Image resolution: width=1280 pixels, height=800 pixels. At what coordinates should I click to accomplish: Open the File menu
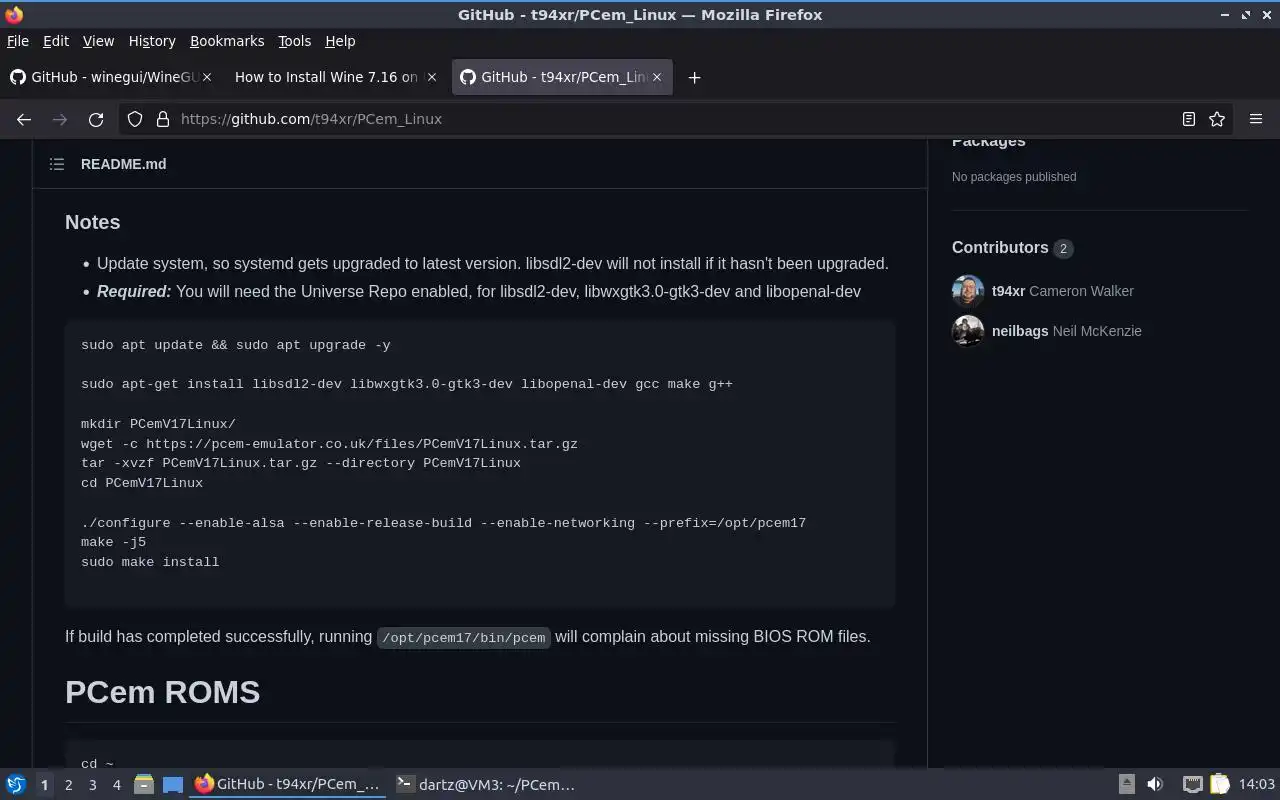[x=18, y=41]
